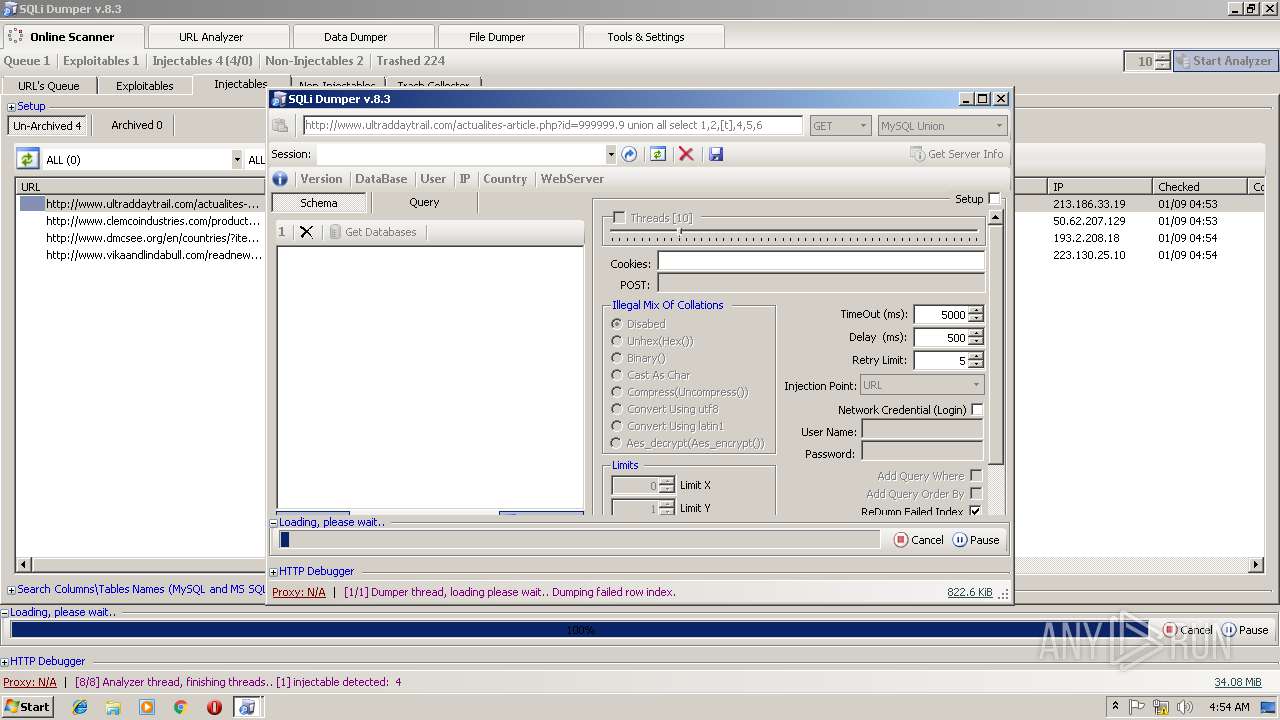This screenshot has height=720, width=1280.
Task: Click the injection URL address field
Action: pos(552,126)
